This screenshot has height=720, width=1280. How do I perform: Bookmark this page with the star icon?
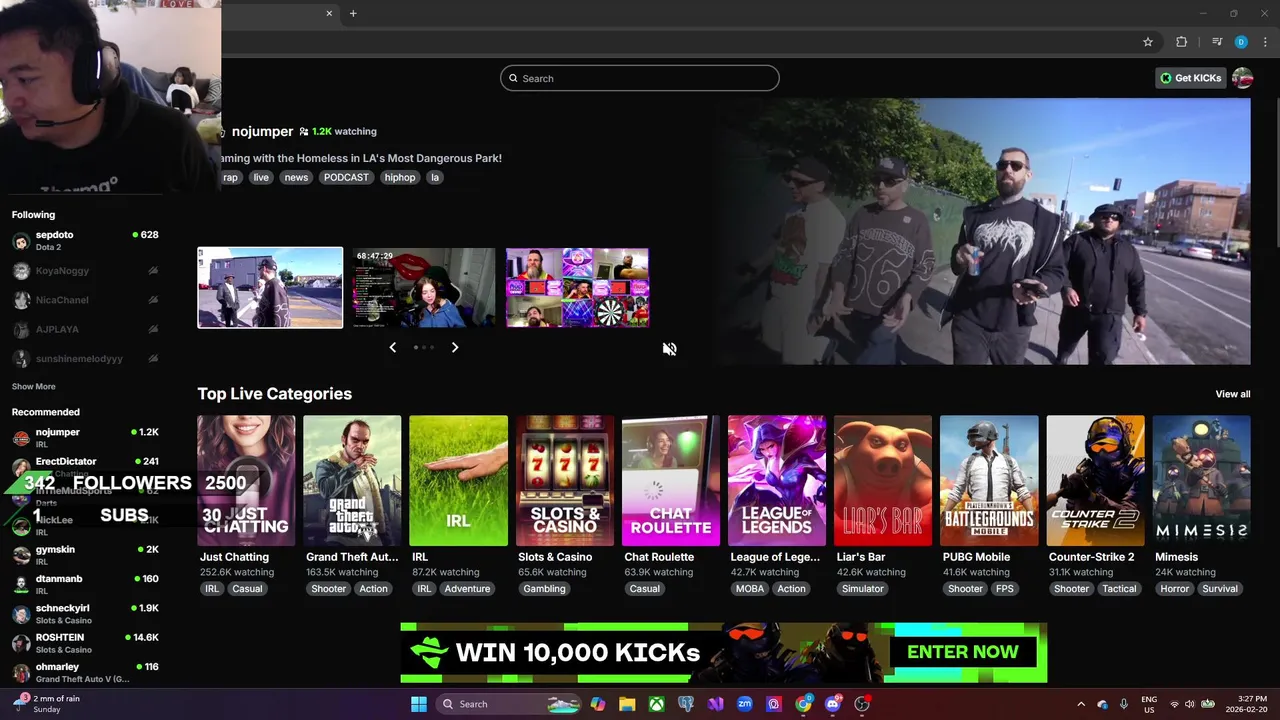(x=1148, y=42)
